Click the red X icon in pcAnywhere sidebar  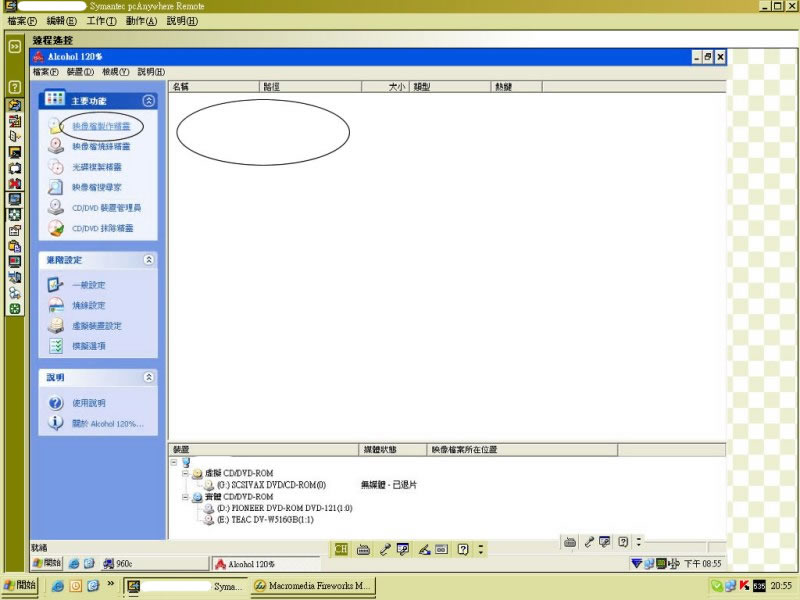[x=15, y=184]
